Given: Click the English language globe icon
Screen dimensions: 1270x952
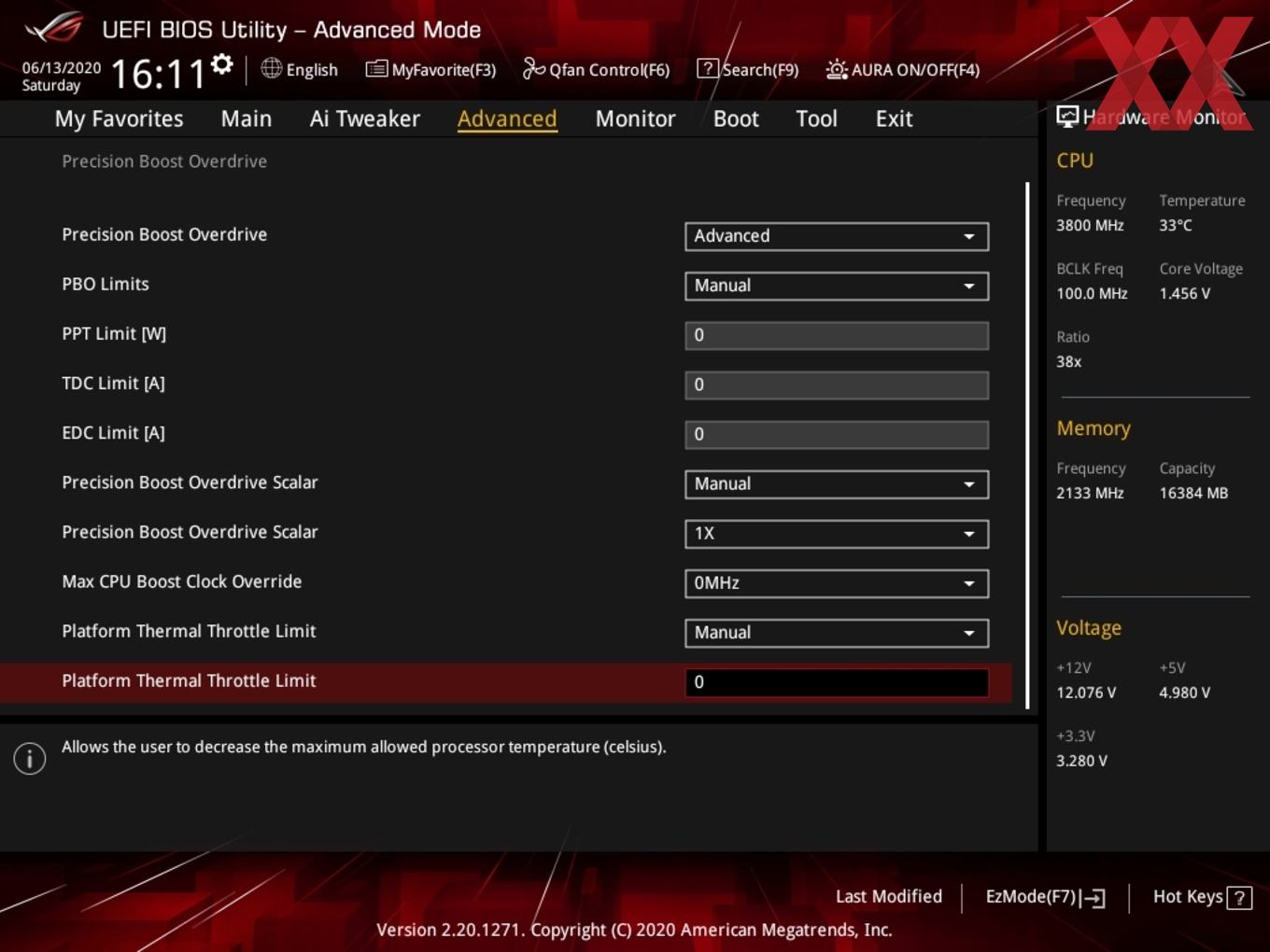Looking at the screenshot, I should 271,68.
